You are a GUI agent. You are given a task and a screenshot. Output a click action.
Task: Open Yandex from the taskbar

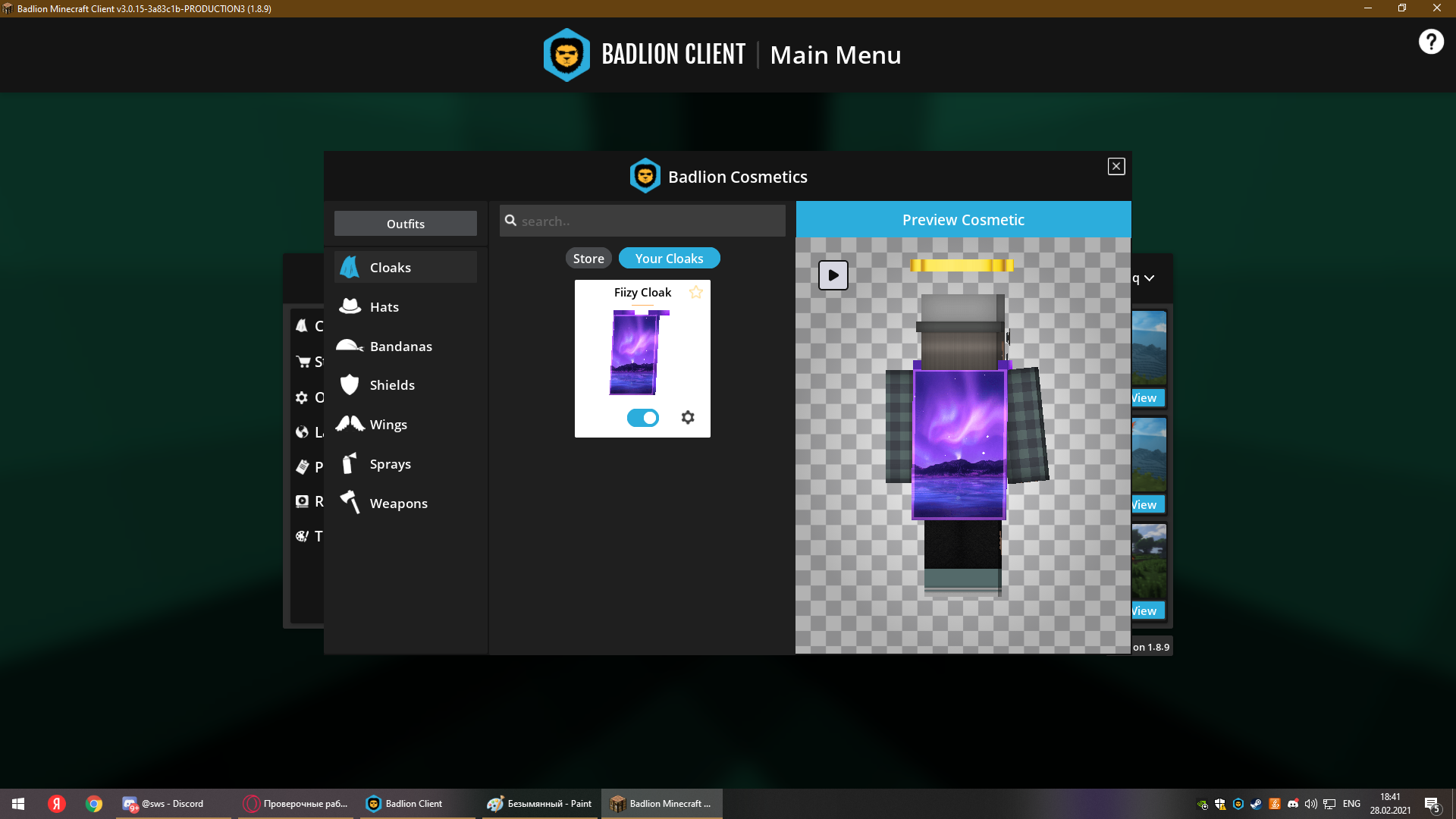(x=57, y=804)
